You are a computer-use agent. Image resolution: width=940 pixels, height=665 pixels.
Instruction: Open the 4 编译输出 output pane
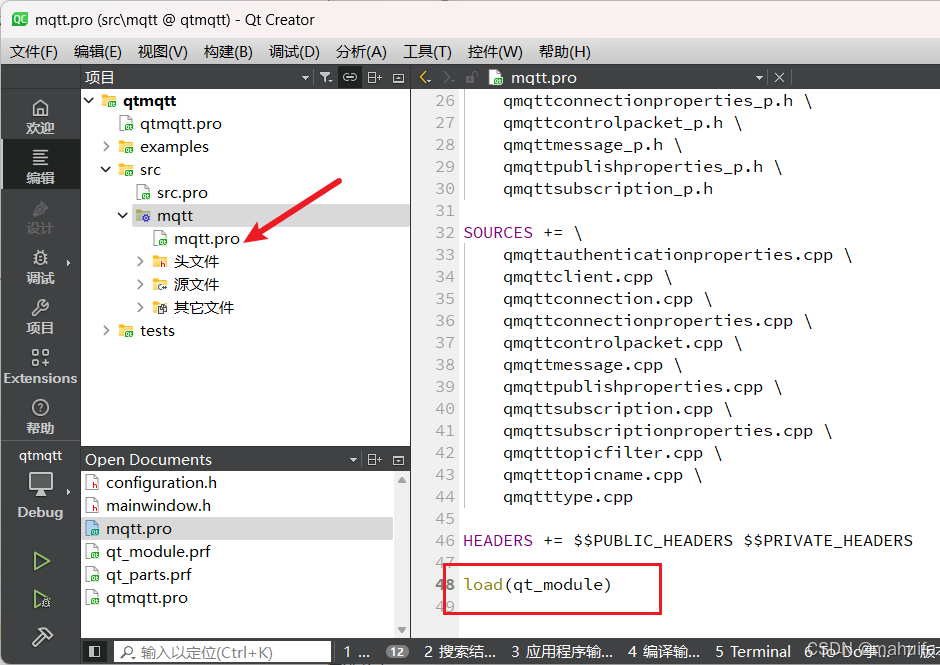click(664, 652)
